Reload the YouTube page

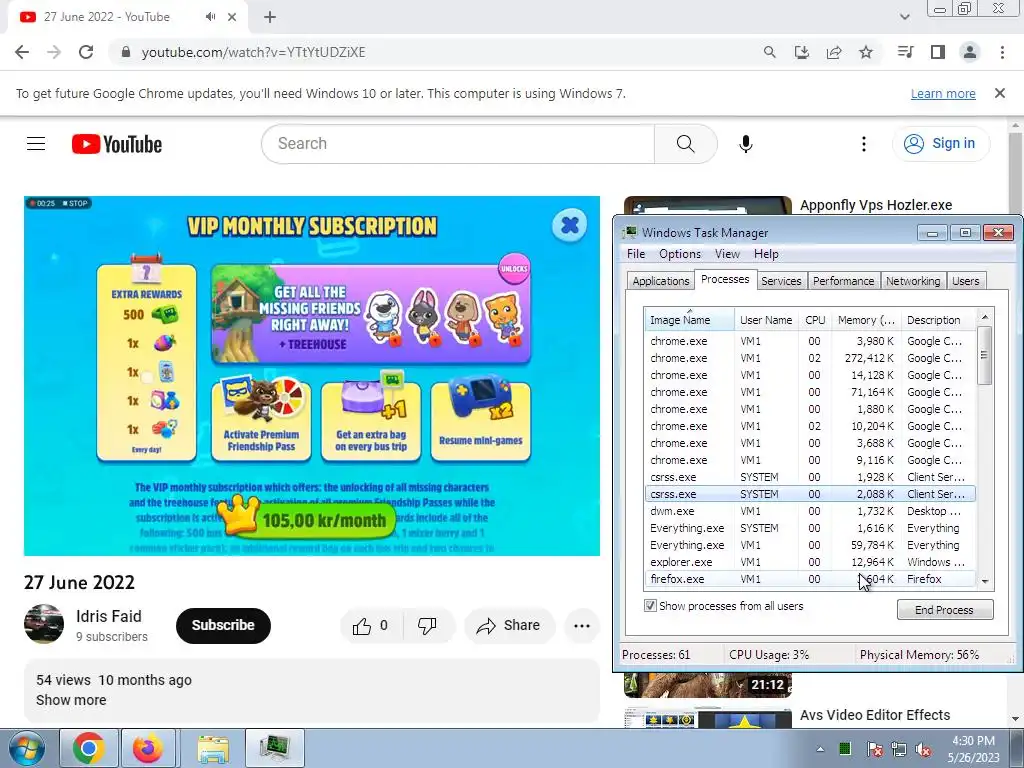point(86,52)
